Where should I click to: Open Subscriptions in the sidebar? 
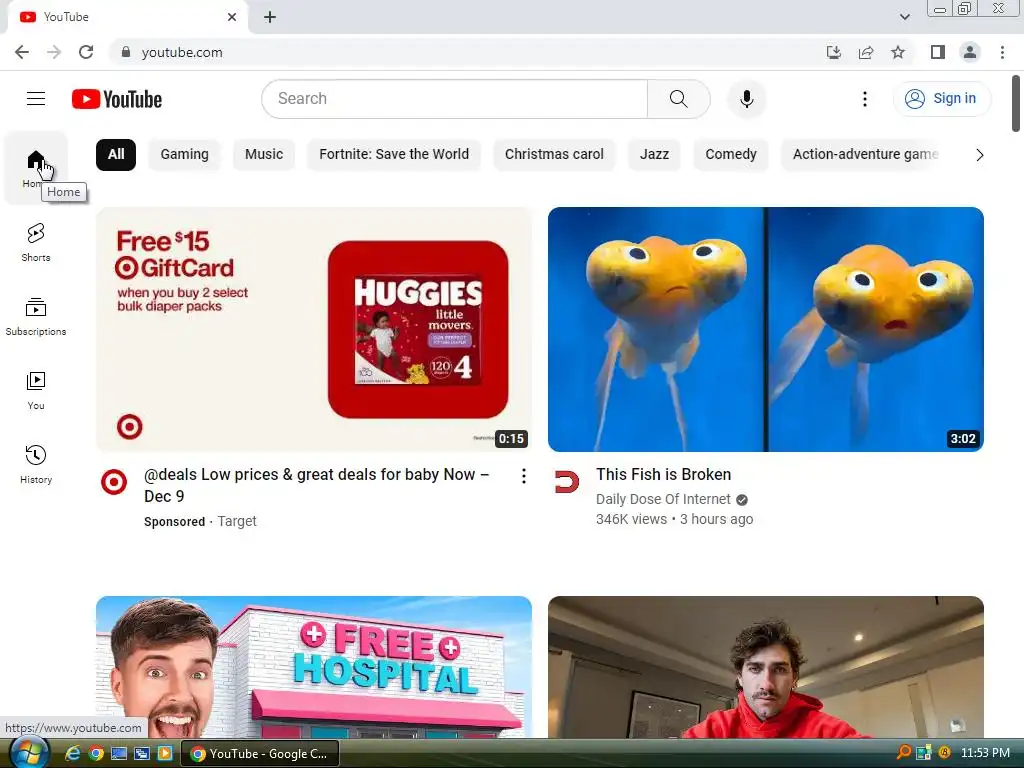click(36, 317)
